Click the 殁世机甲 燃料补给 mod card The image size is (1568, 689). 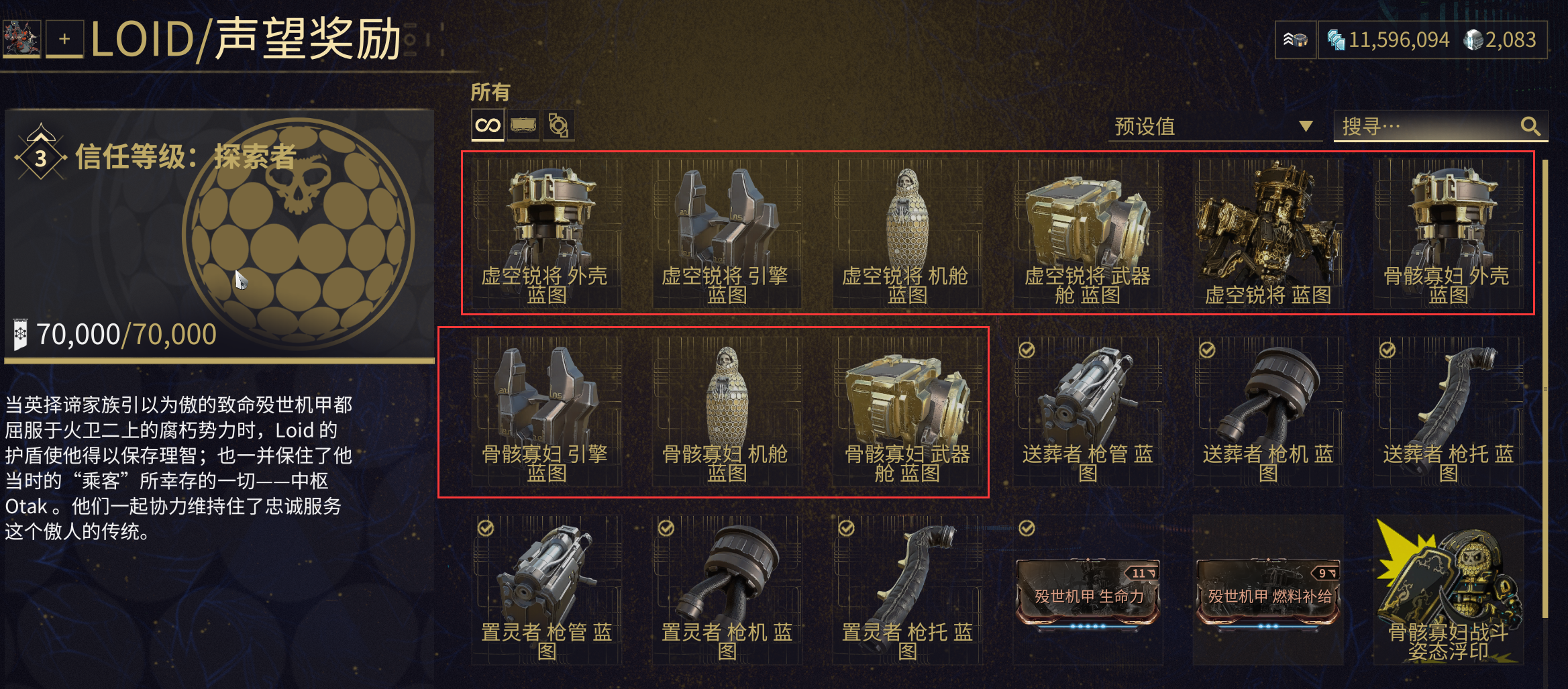[x=1268, y=592]
